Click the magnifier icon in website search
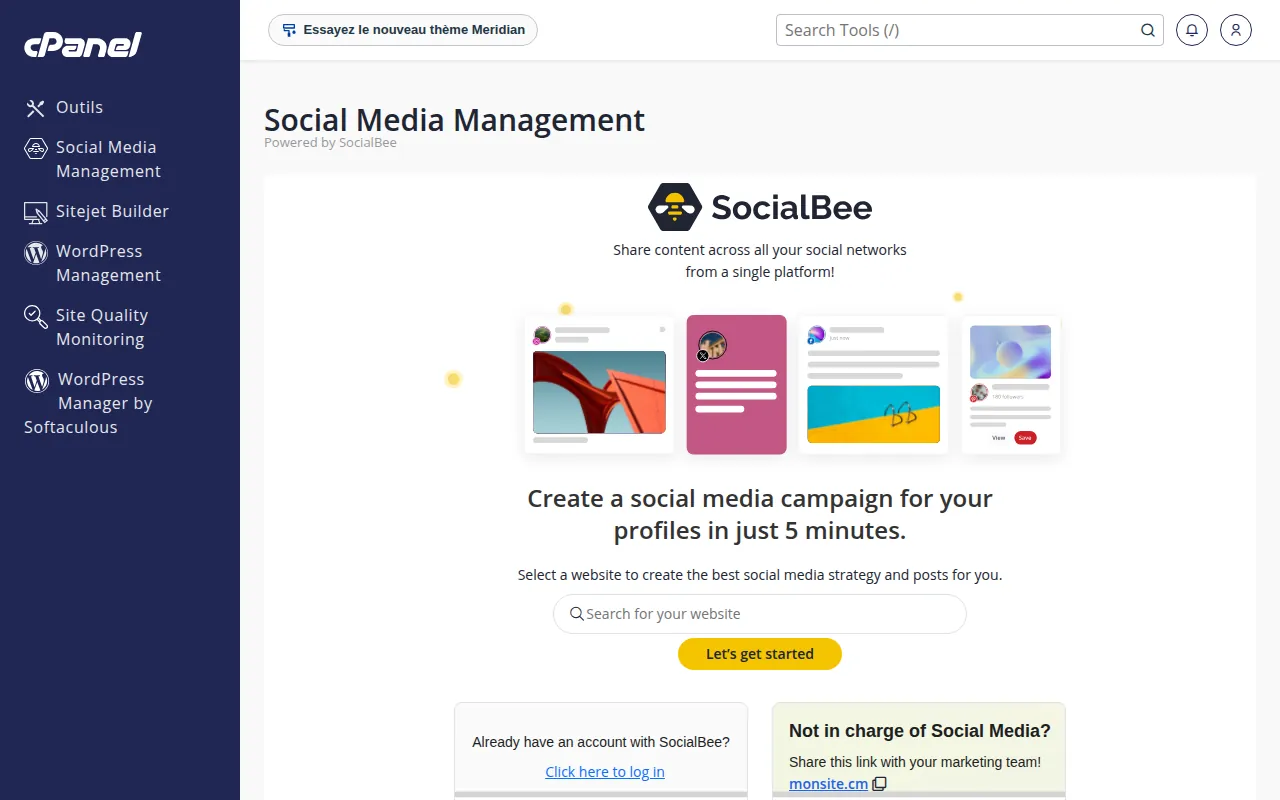This screenshot has width=1280, height=800. click(576, 614)
